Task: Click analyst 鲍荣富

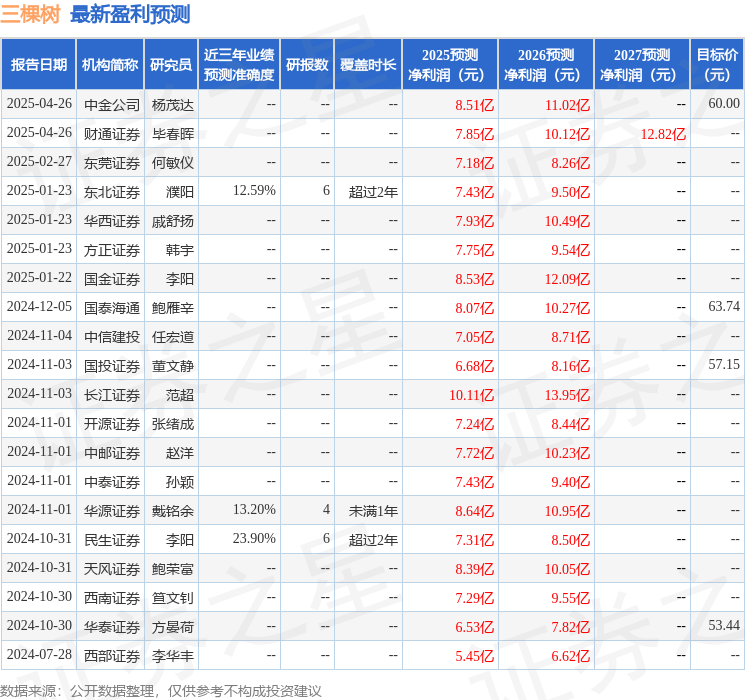Action: point(173,569)
